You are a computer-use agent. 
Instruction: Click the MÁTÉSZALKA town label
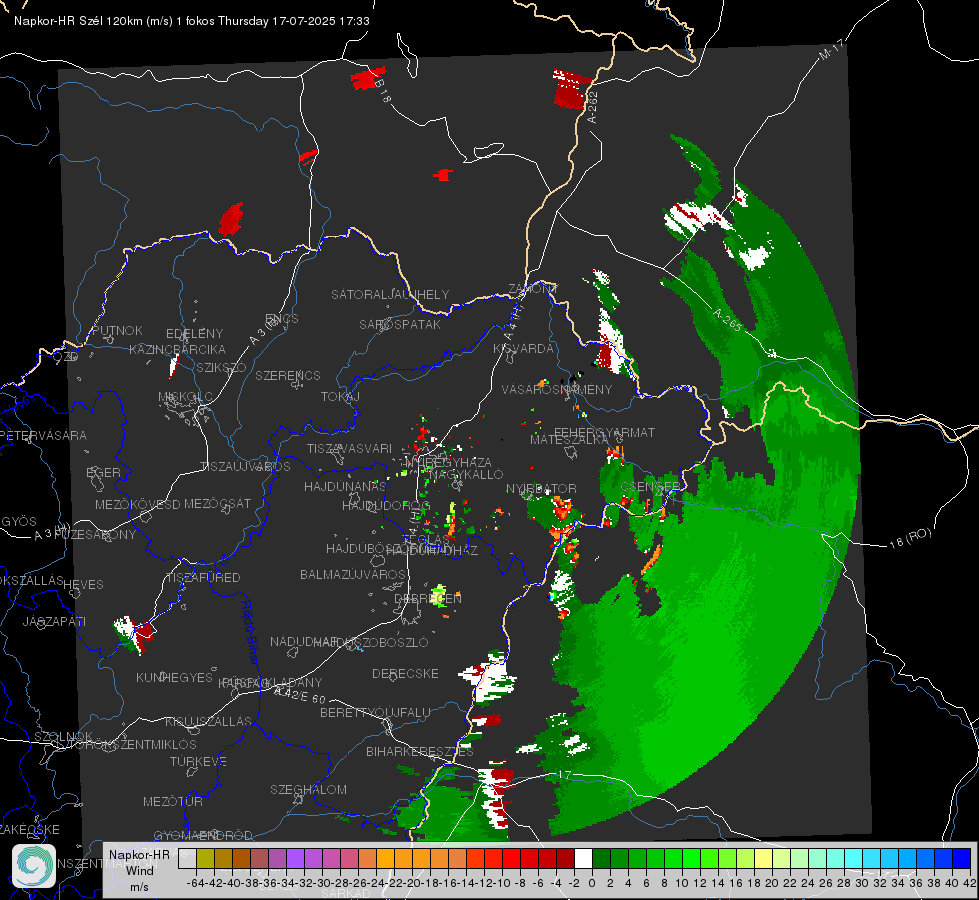tap(569, 440)
